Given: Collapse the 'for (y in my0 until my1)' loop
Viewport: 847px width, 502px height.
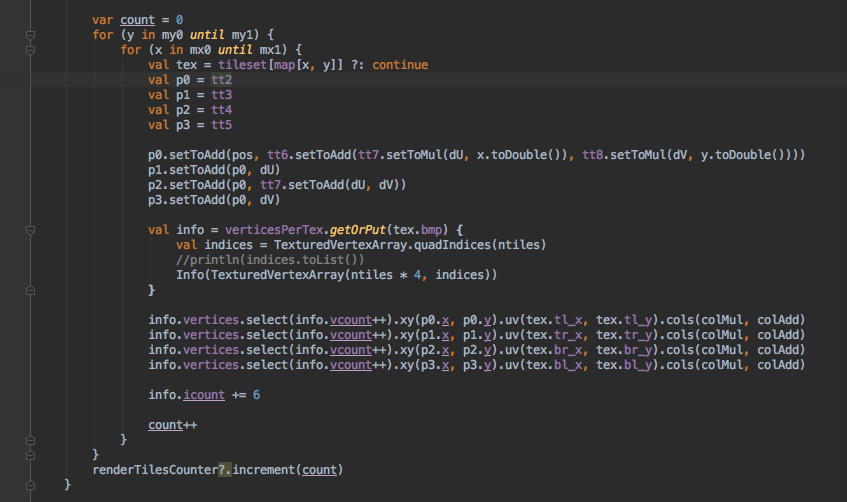Looking at the screenshot, I should [x=31, y=34].
